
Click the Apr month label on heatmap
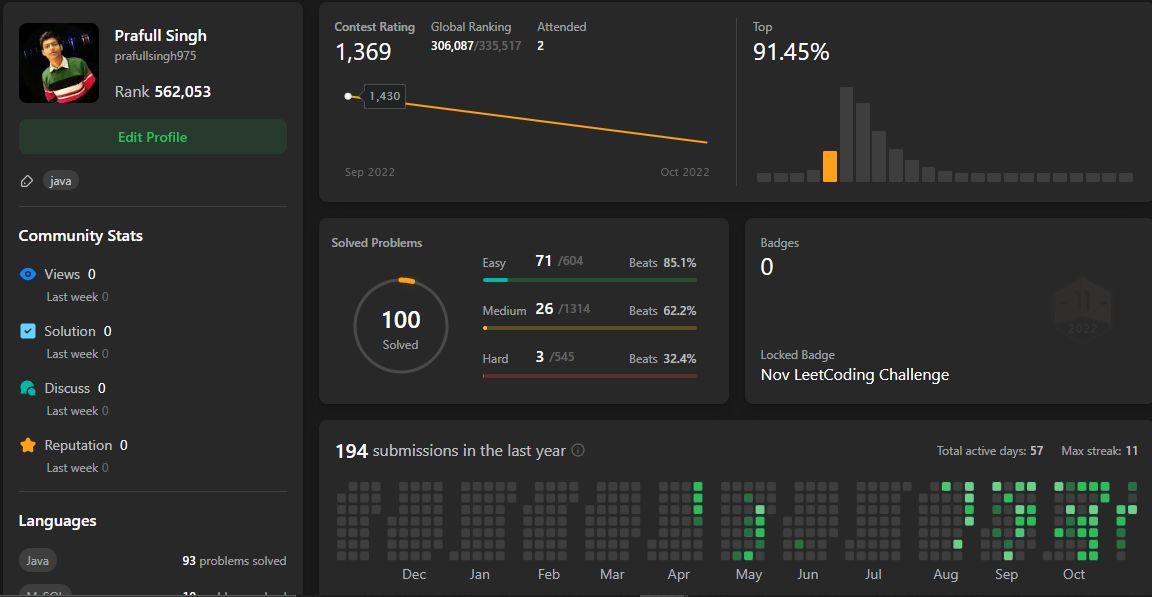click(678, 574)
